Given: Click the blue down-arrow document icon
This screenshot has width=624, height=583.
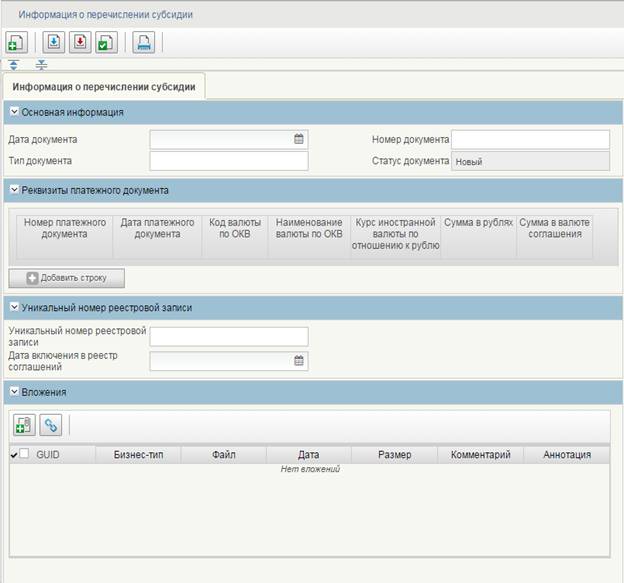Looking at the screenshot, I should point(54,42).
